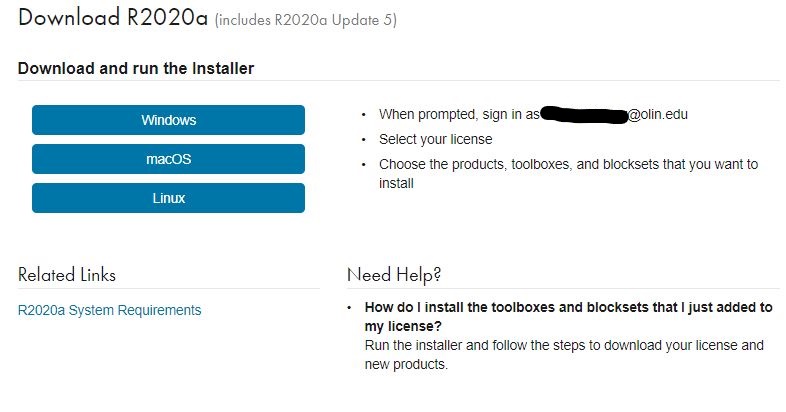Click the Download R2020a page title
This screenshot has height=412, width=786.
[x=113, y=18]
